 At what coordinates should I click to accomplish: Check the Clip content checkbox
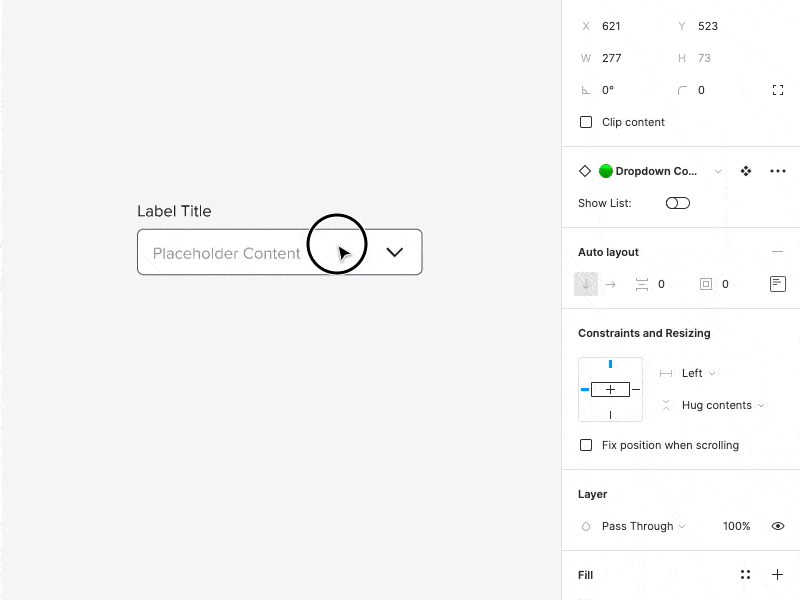586,122
